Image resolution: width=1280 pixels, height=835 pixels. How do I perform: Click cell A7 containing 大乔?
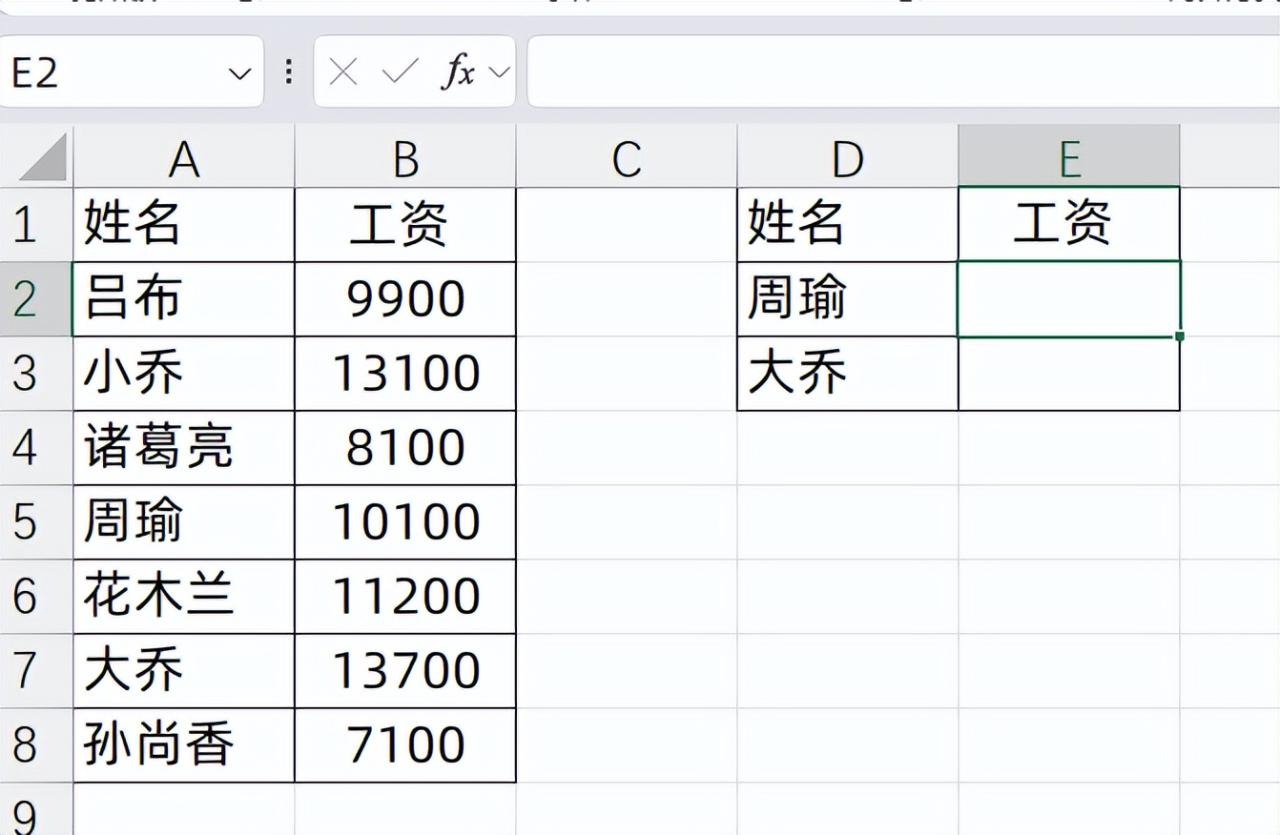(184, 670)
